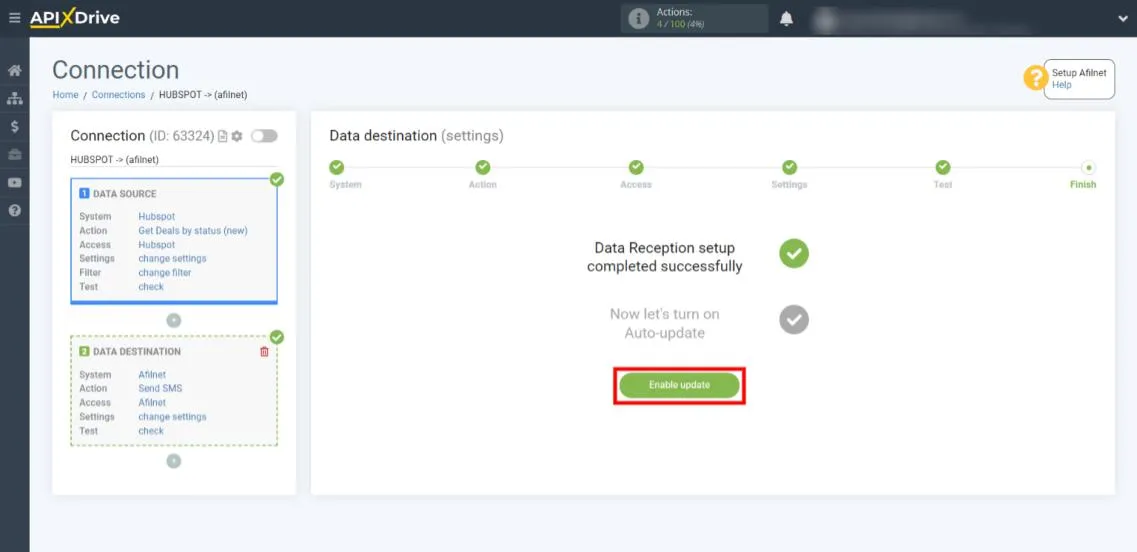Open the Connections breadcrumb link
1137x552 pixels.
tap(118, 95)
